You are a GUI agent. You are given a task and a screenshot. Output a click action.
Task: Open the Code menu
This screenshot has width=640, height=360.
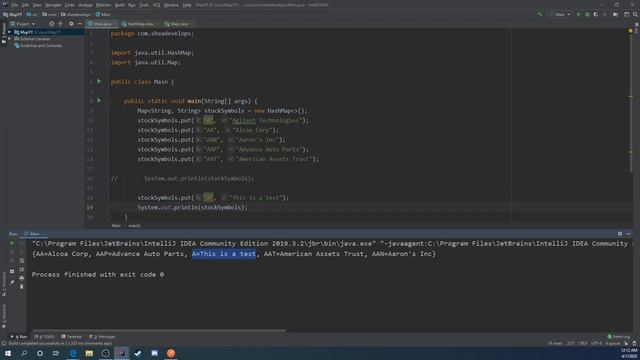70,5
